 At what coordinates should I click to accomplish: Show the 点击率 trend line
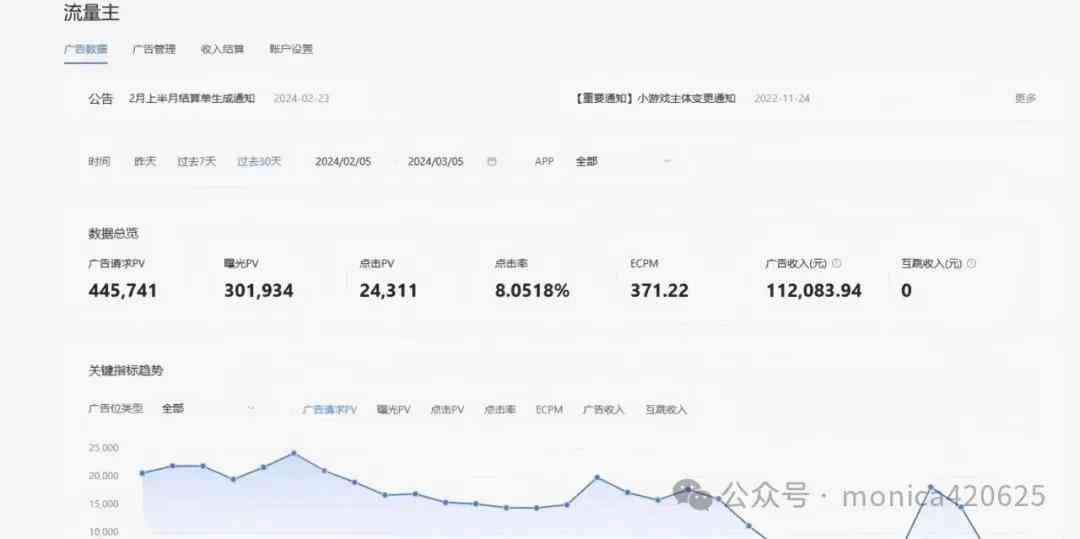pyautogui.click(x=499, y=410)
